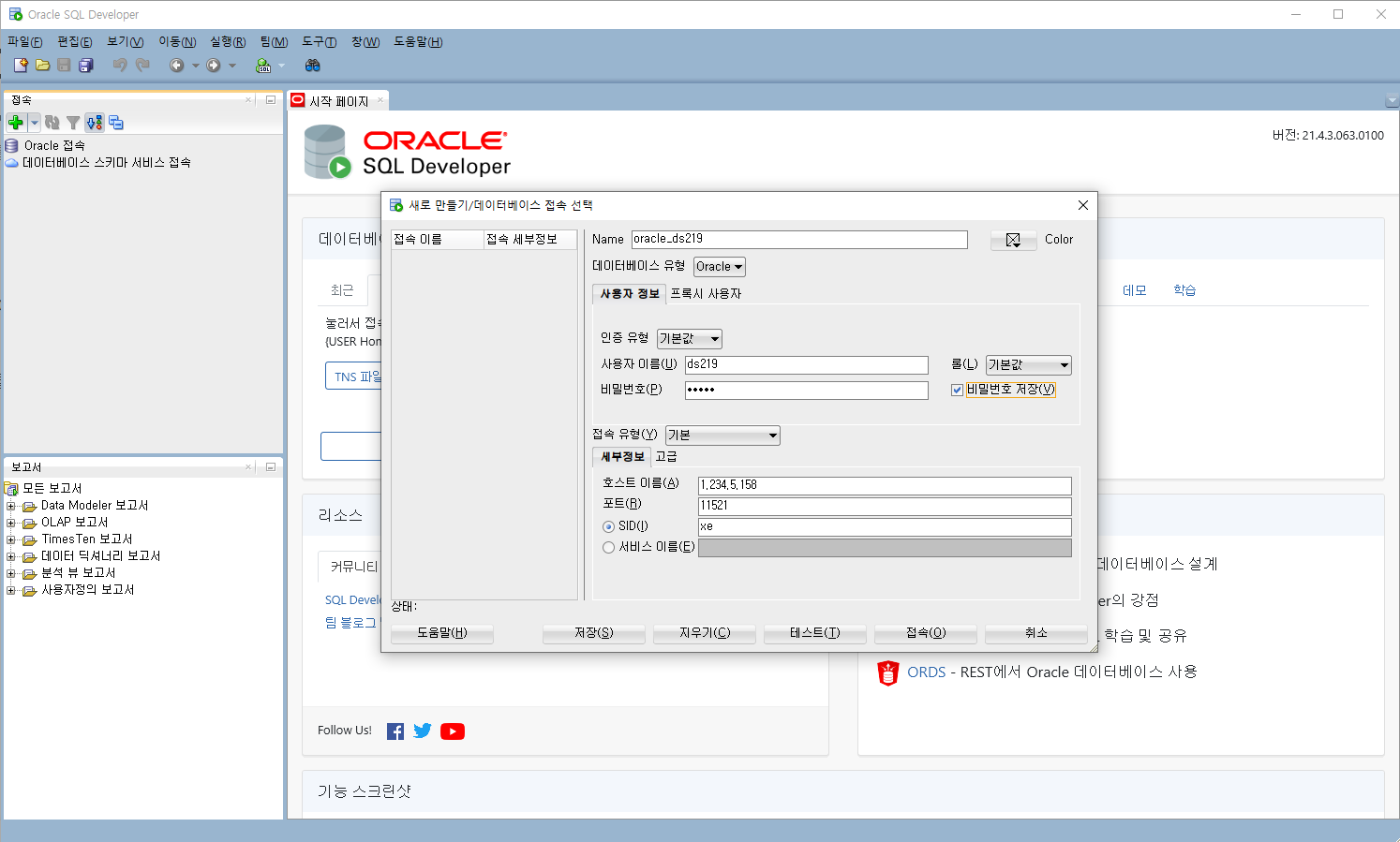Open the 파일(F) menu
1400x842 pixels.
[x=25, y=42]
